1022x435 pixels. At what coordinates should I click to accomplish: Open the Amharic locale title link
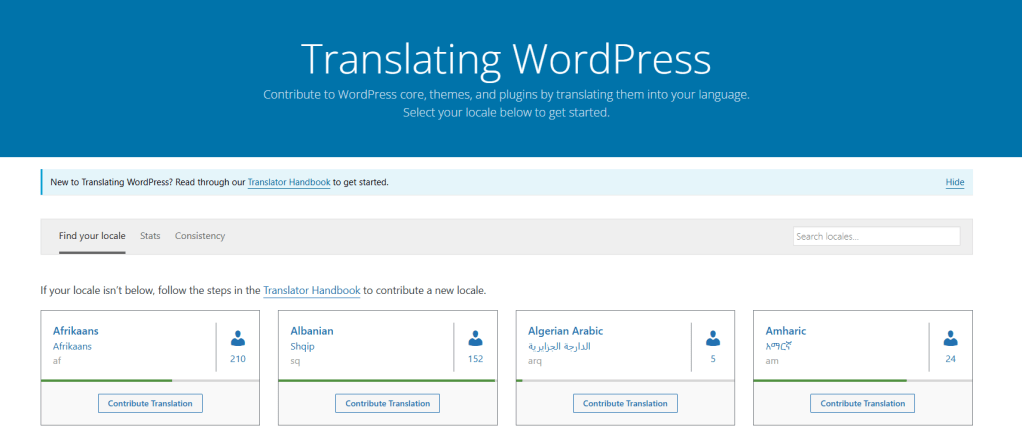click(x=786, y=331)
